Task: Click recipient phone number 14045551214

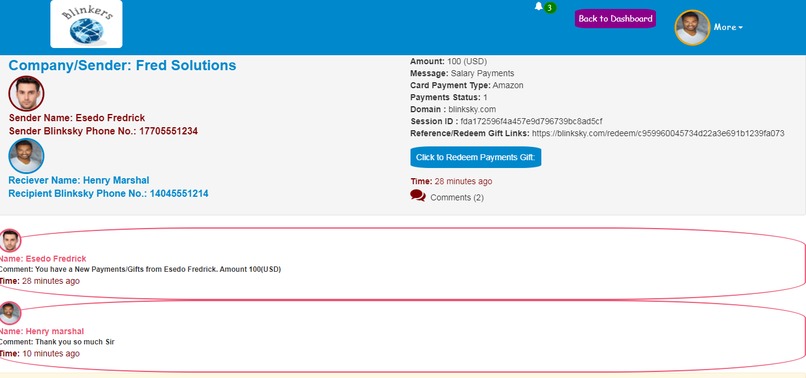Action: (179, 194)
